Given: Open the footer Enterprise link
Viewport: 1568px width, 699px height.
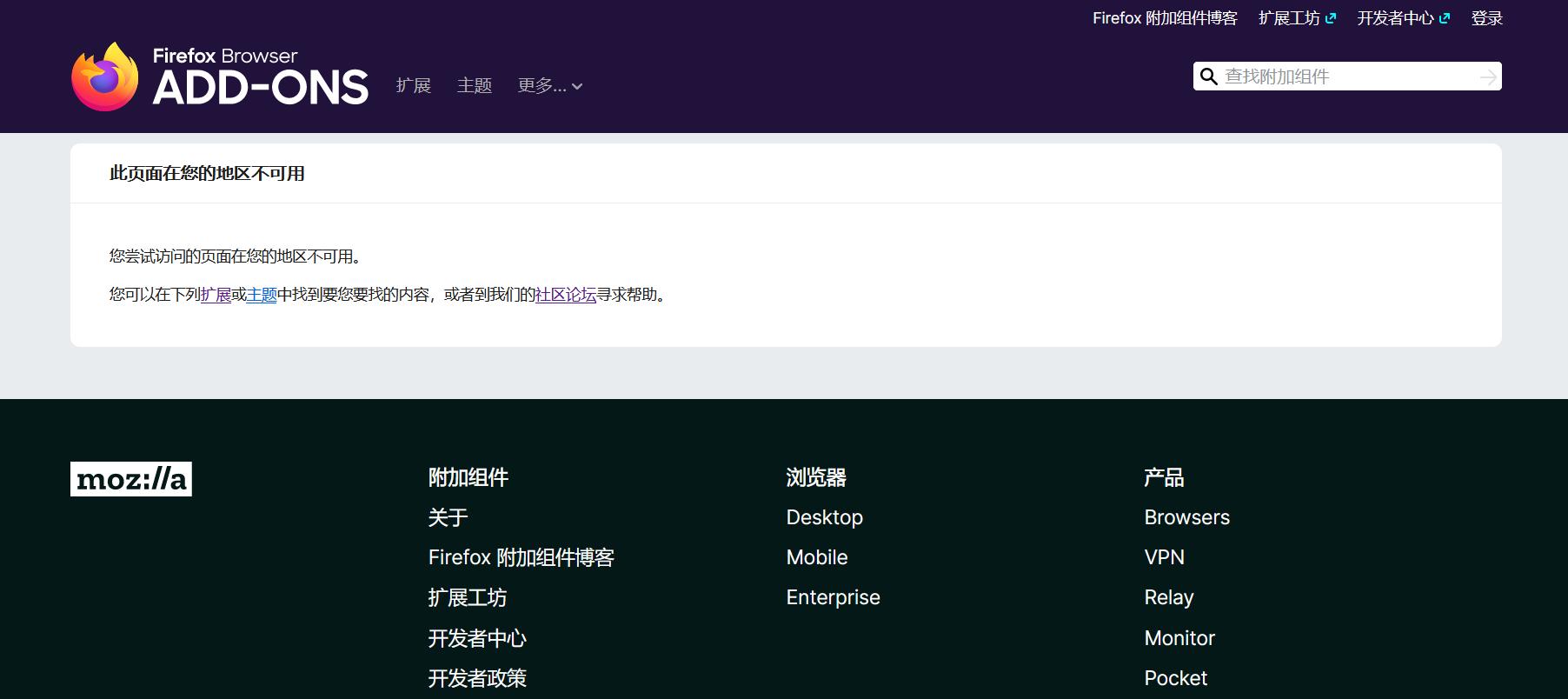Looking at the screenshot, I should click(834, 597).
